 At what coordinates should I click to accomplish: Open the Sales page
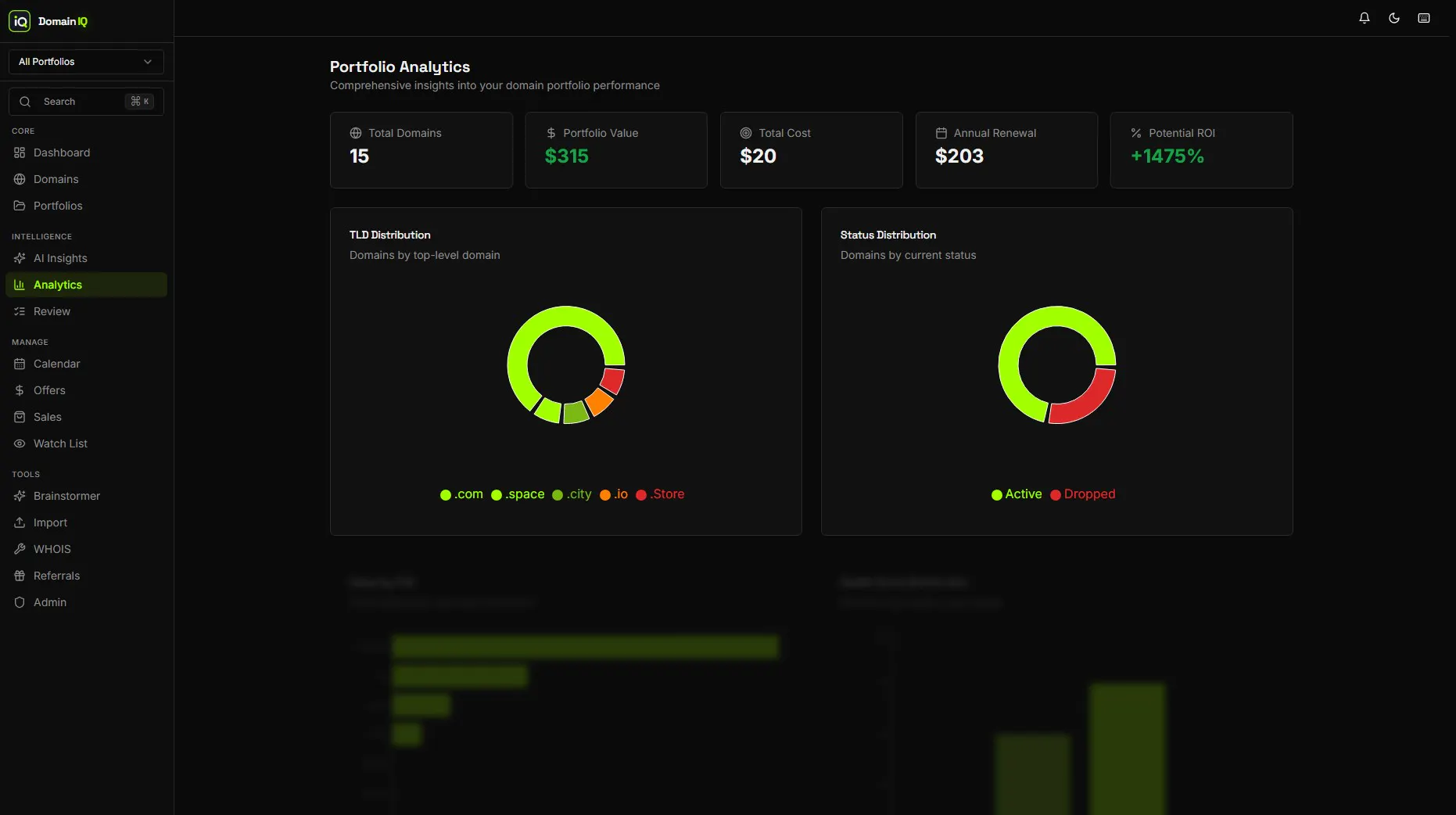coord(86,417)
